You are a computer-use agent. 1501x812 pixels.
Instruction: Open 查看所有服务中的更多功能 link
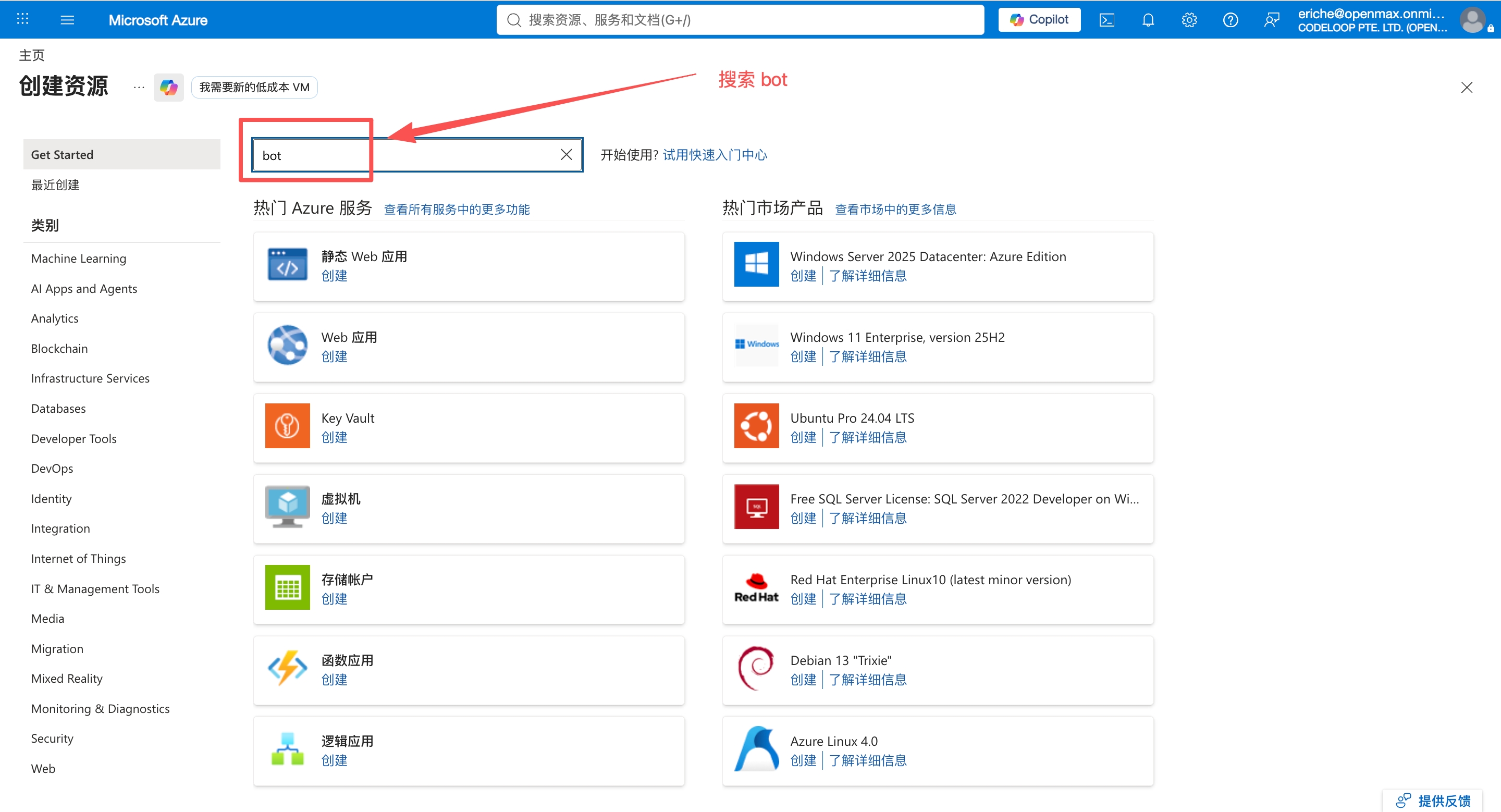tap(457, 209)
